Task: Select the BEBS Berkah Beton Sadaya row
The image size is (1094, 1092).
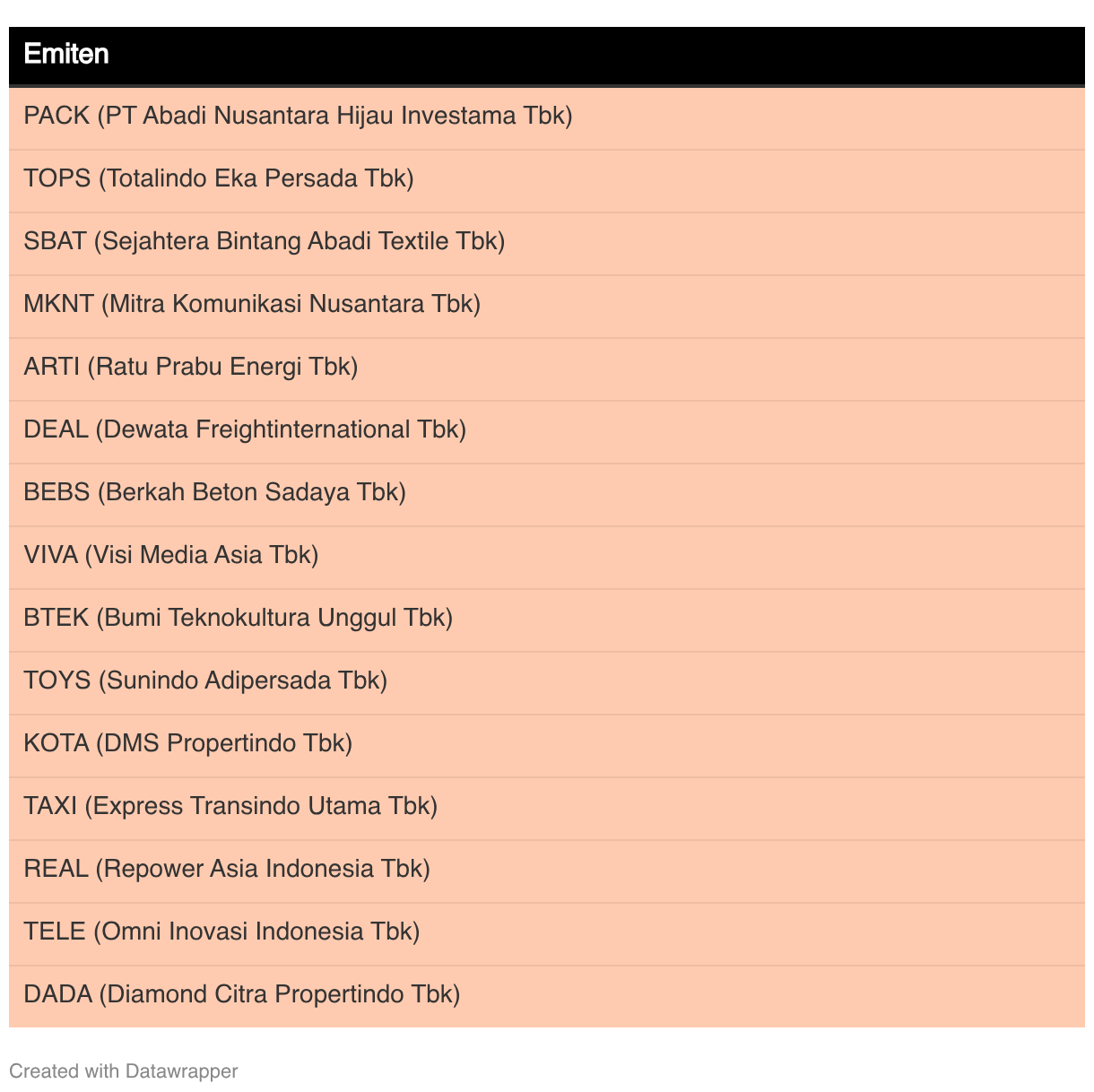Action: pos(215,492)
